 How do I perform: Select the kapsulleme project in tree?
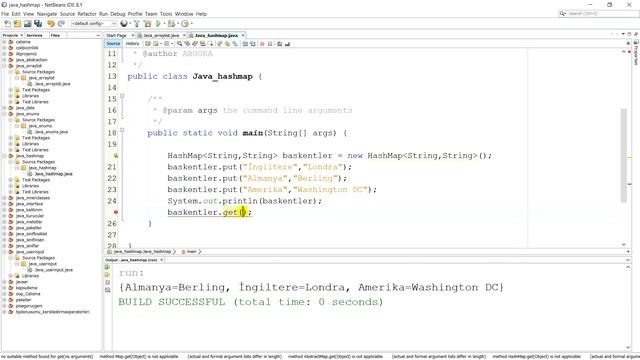tap(27, 288)
